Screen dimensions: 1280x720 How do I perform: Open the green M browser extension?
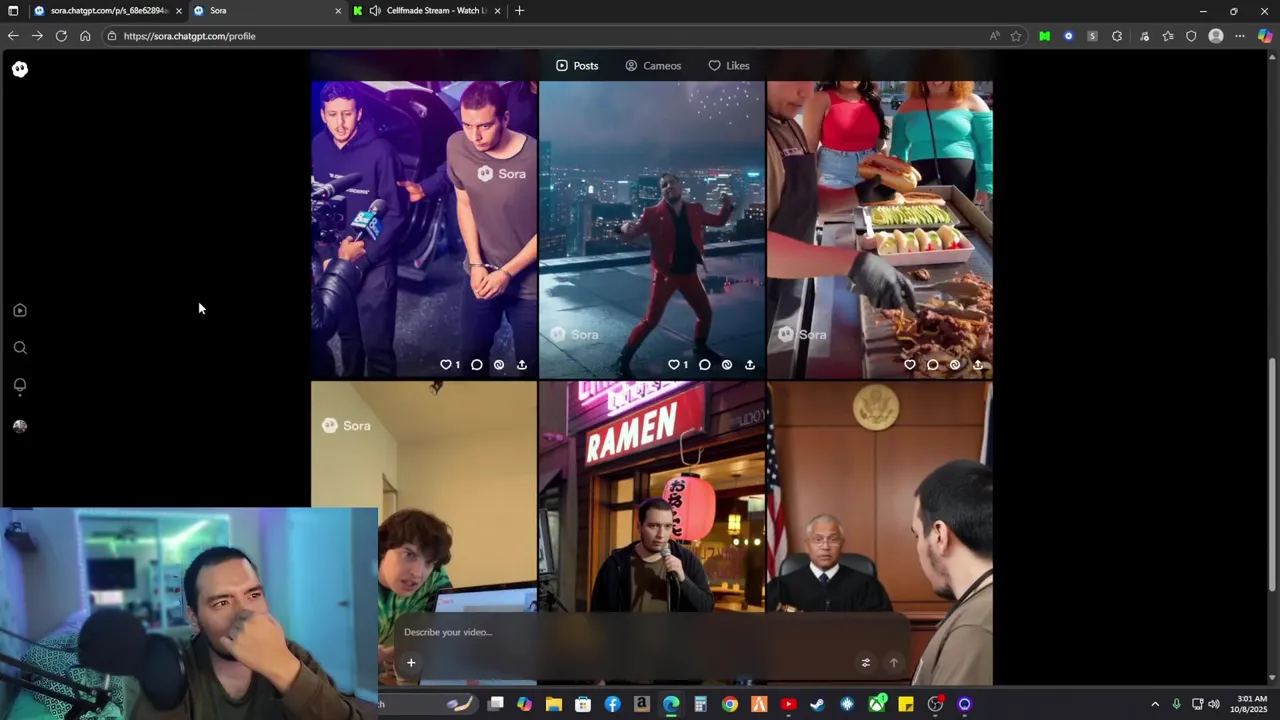(1045, 36)
